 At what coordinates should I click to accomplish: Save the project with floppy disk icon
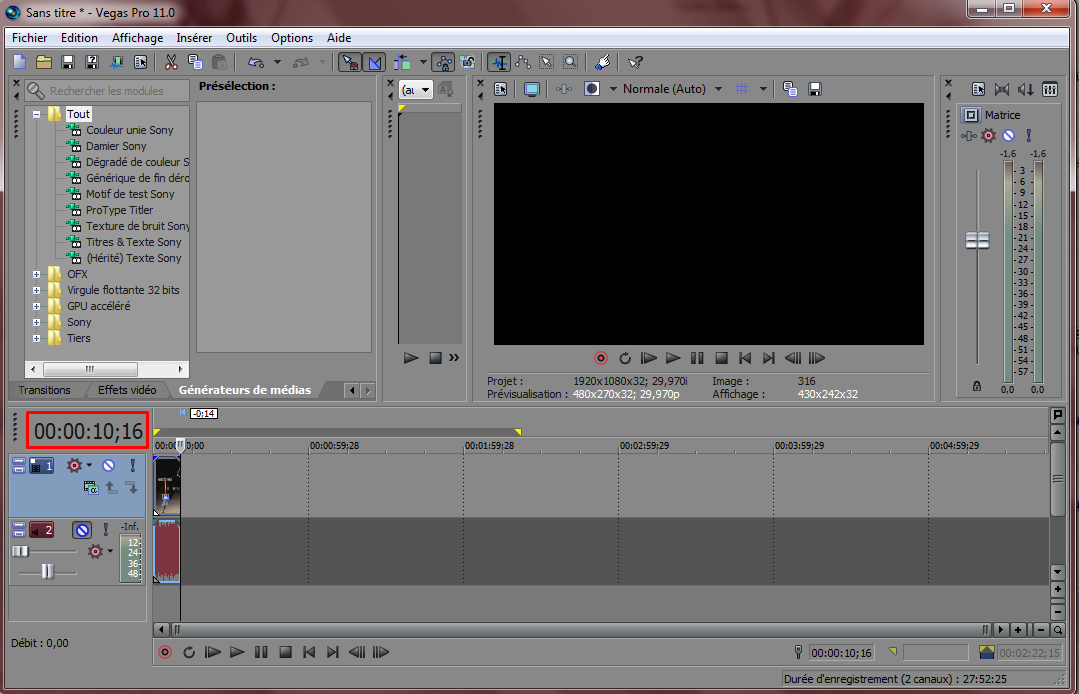click(67, 63)
